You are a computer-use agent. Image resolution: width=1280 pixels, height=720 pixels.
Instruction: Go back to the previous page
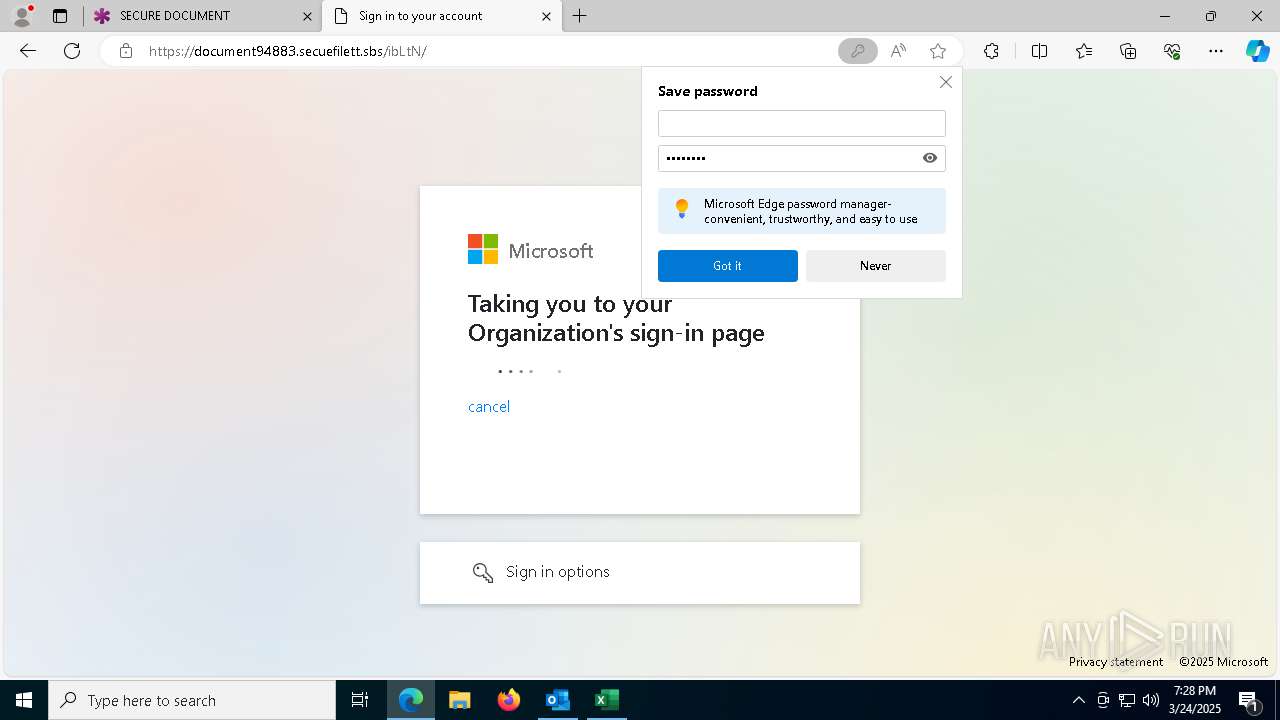click(28, 51)
